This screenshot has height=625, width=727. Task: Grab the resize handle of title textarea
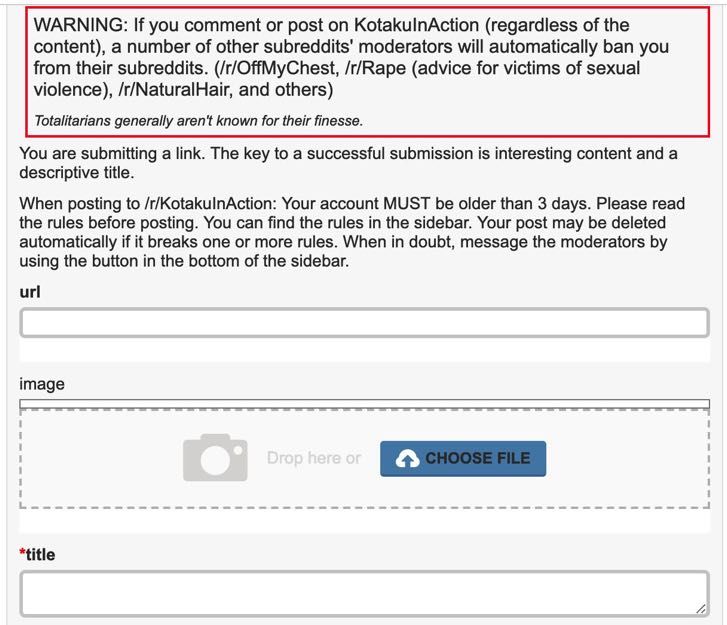[701, 609]
